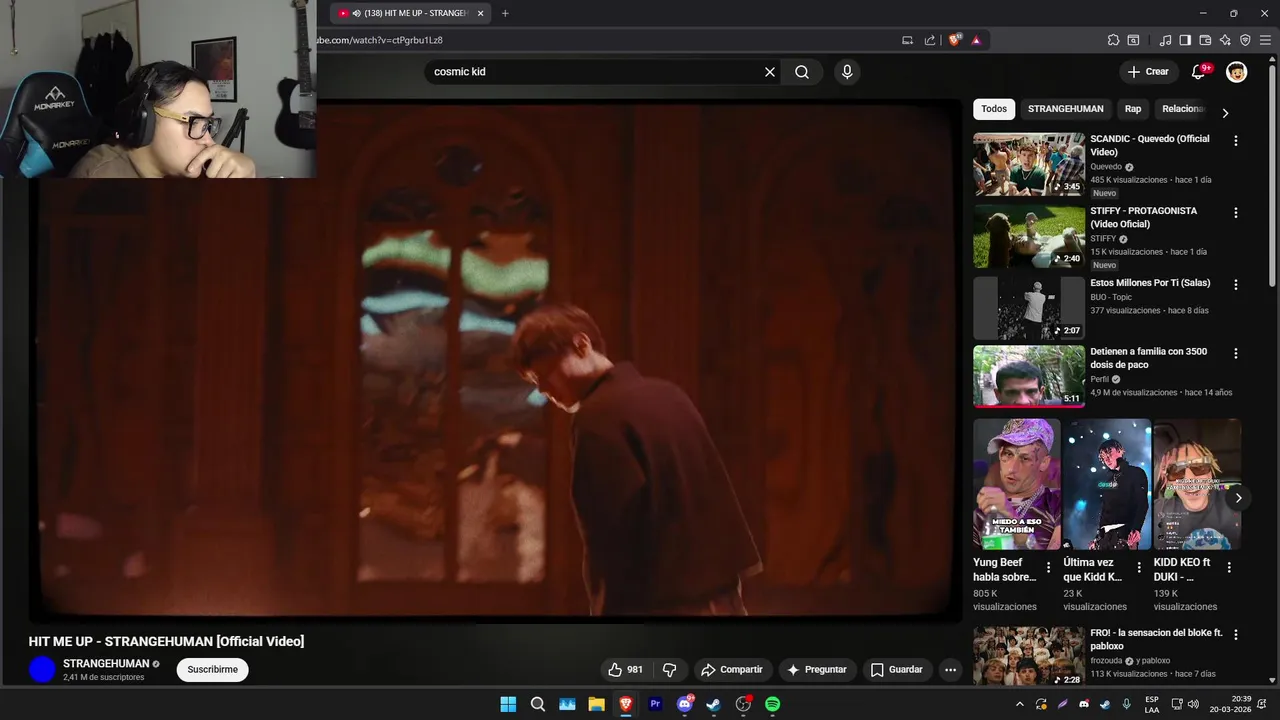Click the Crear button
1280x720 pixels.
point(1148,72)
